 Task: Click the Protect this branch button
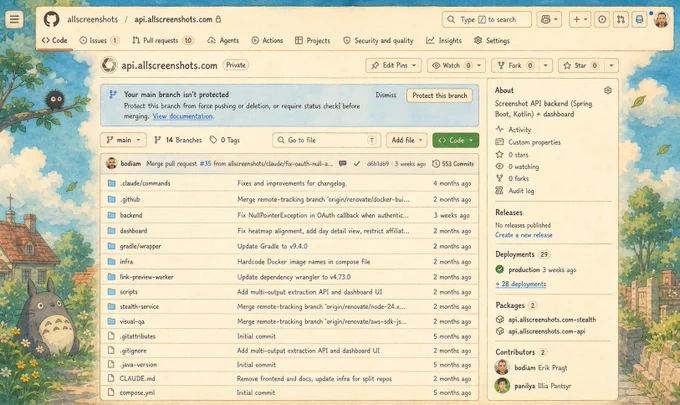439,95
